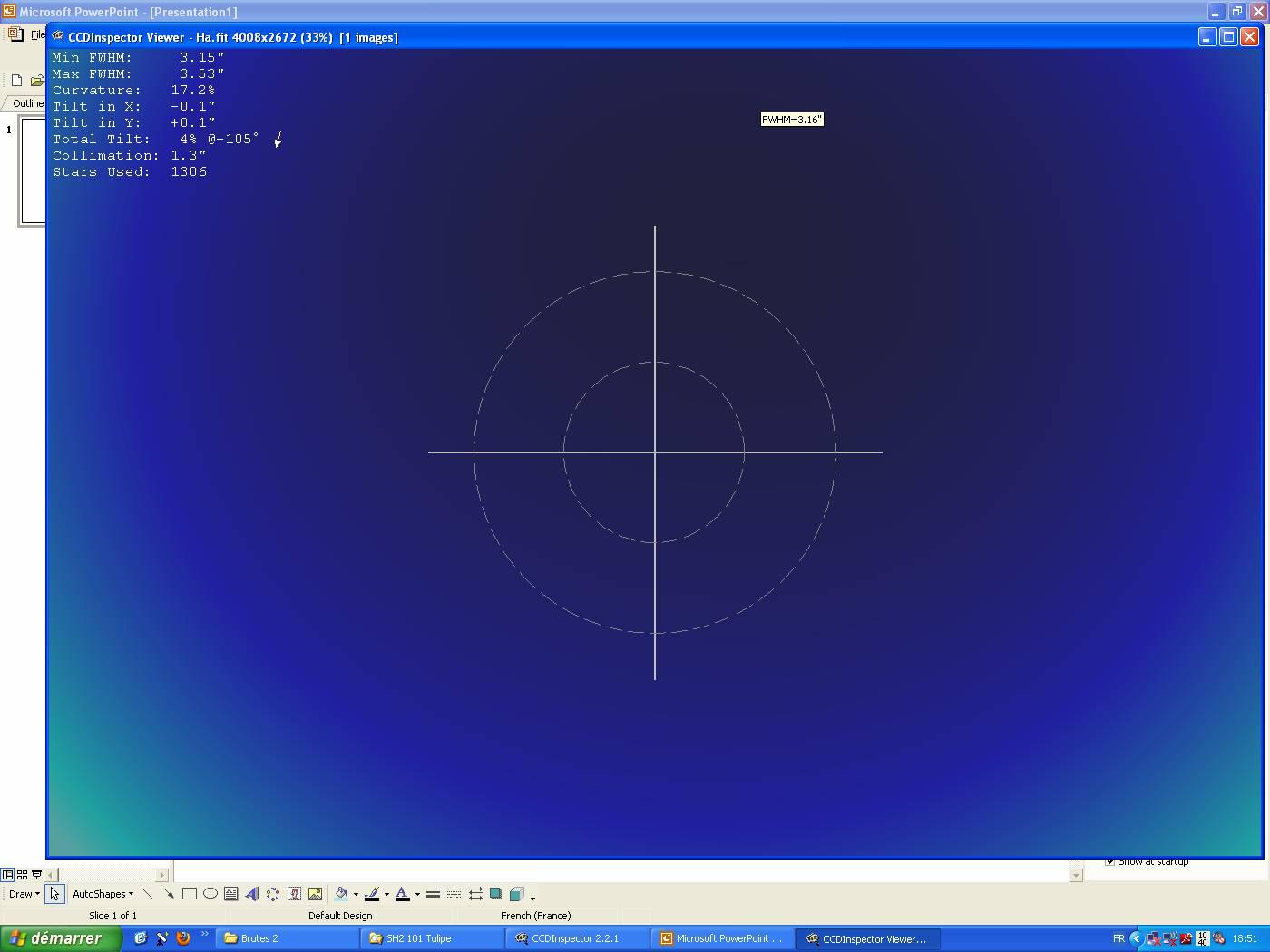Click the Open file icon in PowerPoint

pyautogui.click(x=37, y=80)
